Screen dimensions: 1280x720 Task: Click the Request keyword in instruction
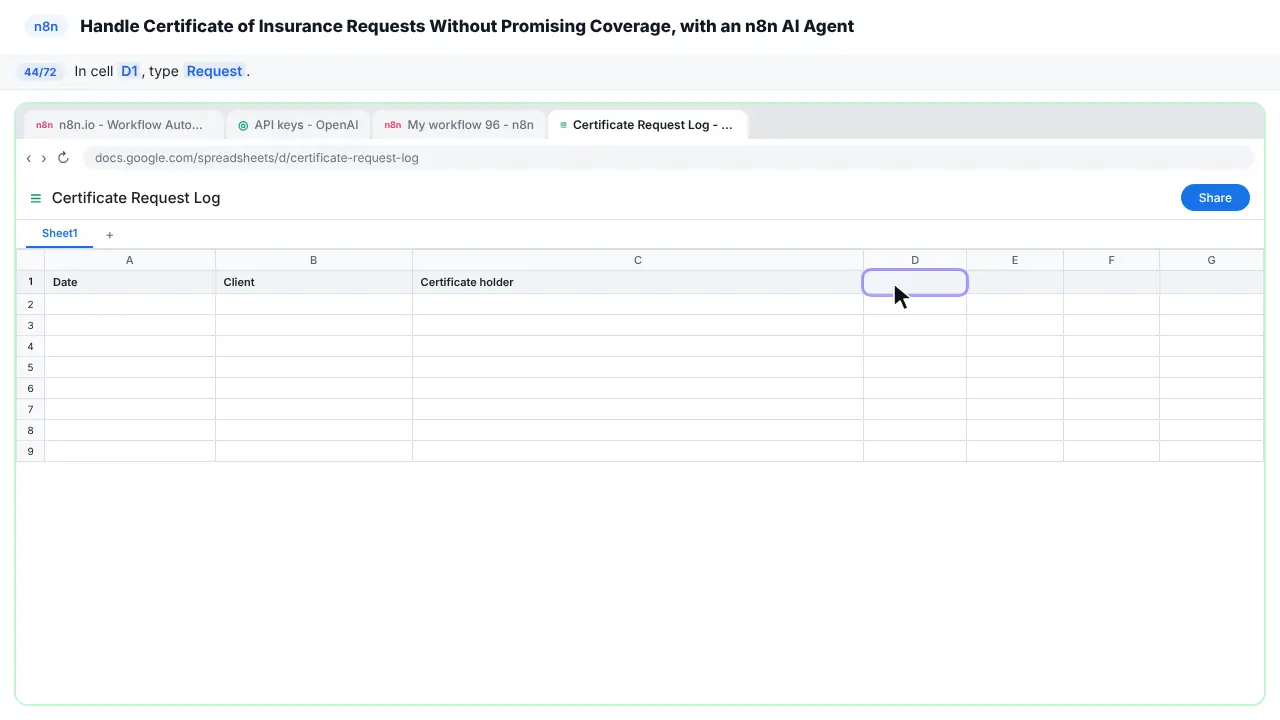(x=214, y=72)
